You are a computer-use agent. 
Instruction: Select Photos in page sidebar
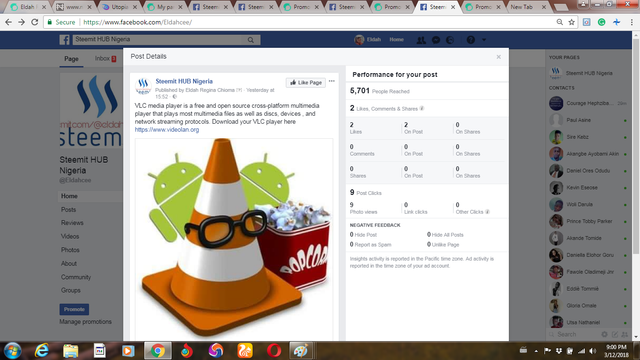click(x=70, y=250)
